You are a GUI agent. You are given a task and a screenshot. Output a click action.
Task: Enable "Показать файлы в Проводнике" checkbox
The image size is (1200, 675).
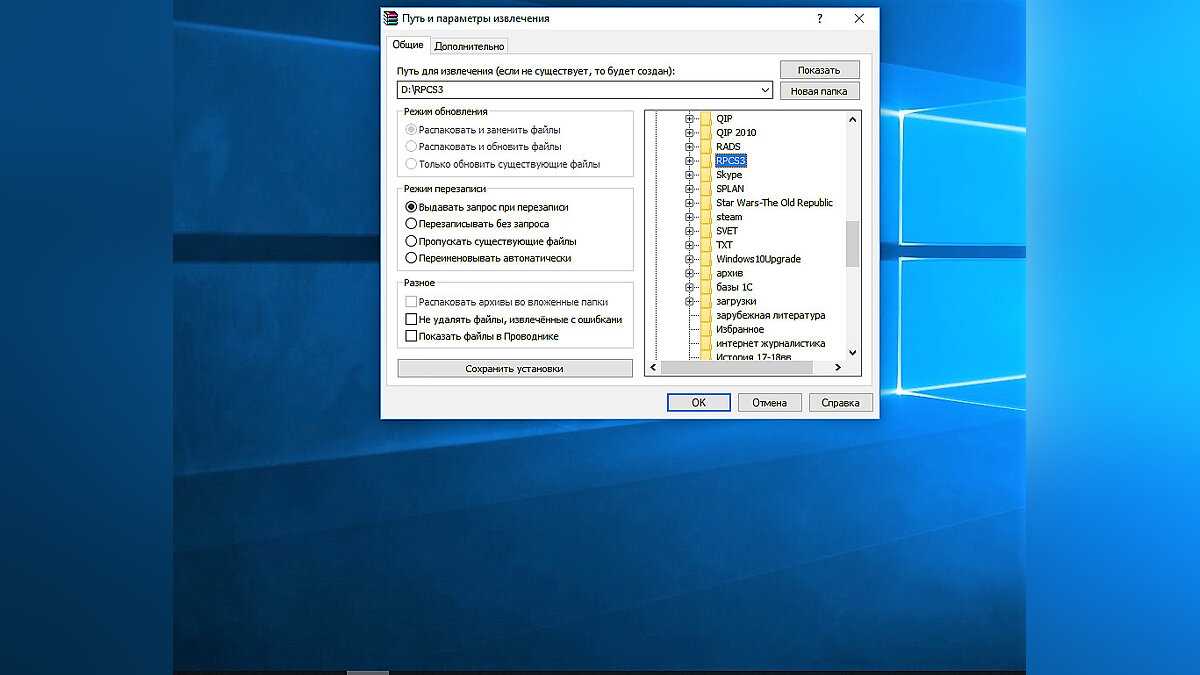[411, 337]
